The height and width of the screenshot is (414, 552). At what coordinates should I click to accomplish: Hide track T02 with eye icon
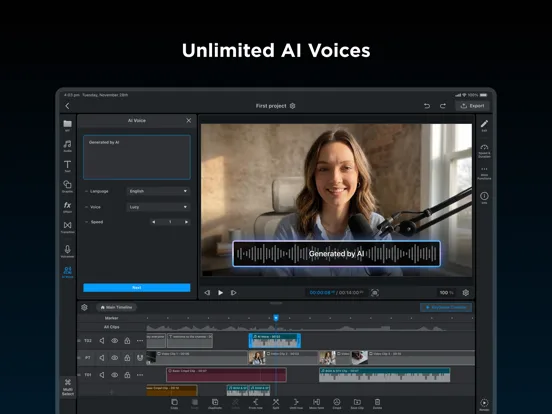(x=114, y=340)
